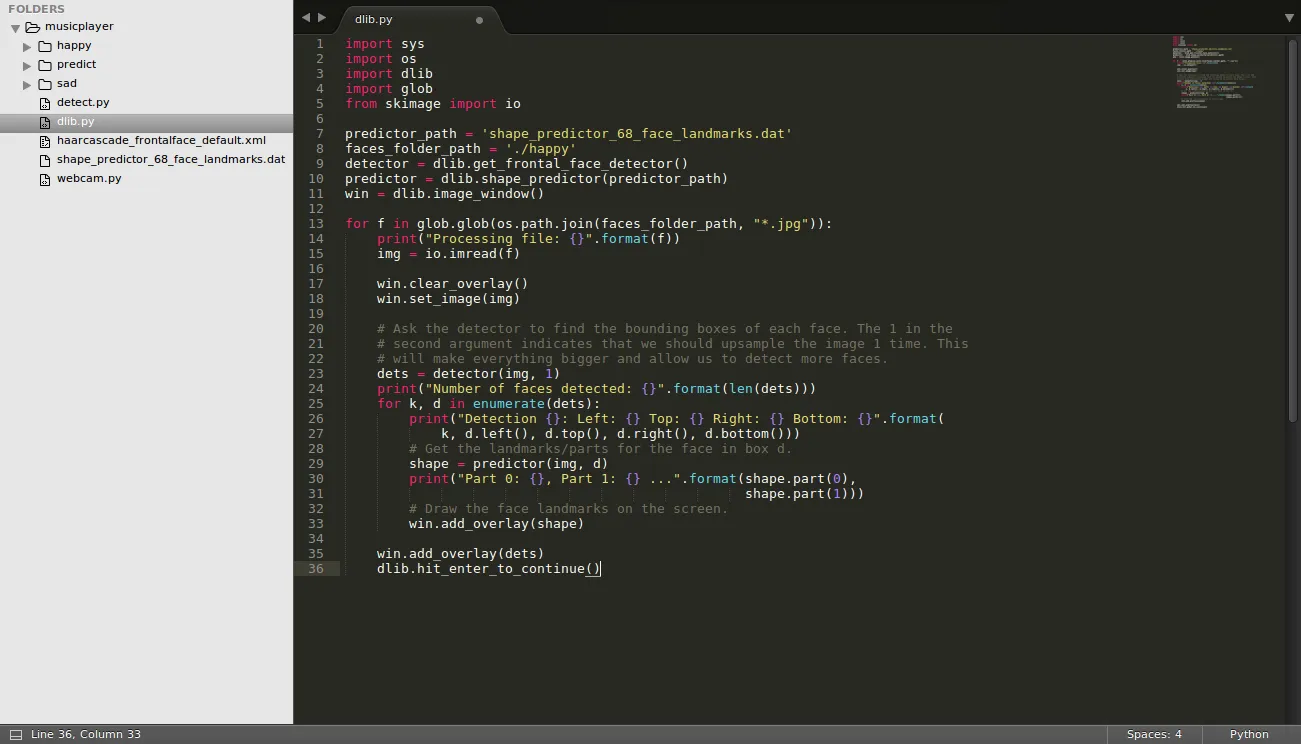This screenshot has width=1301, height=744.
Task: Click the happy folder icon
Action: [x=45, y=46]
